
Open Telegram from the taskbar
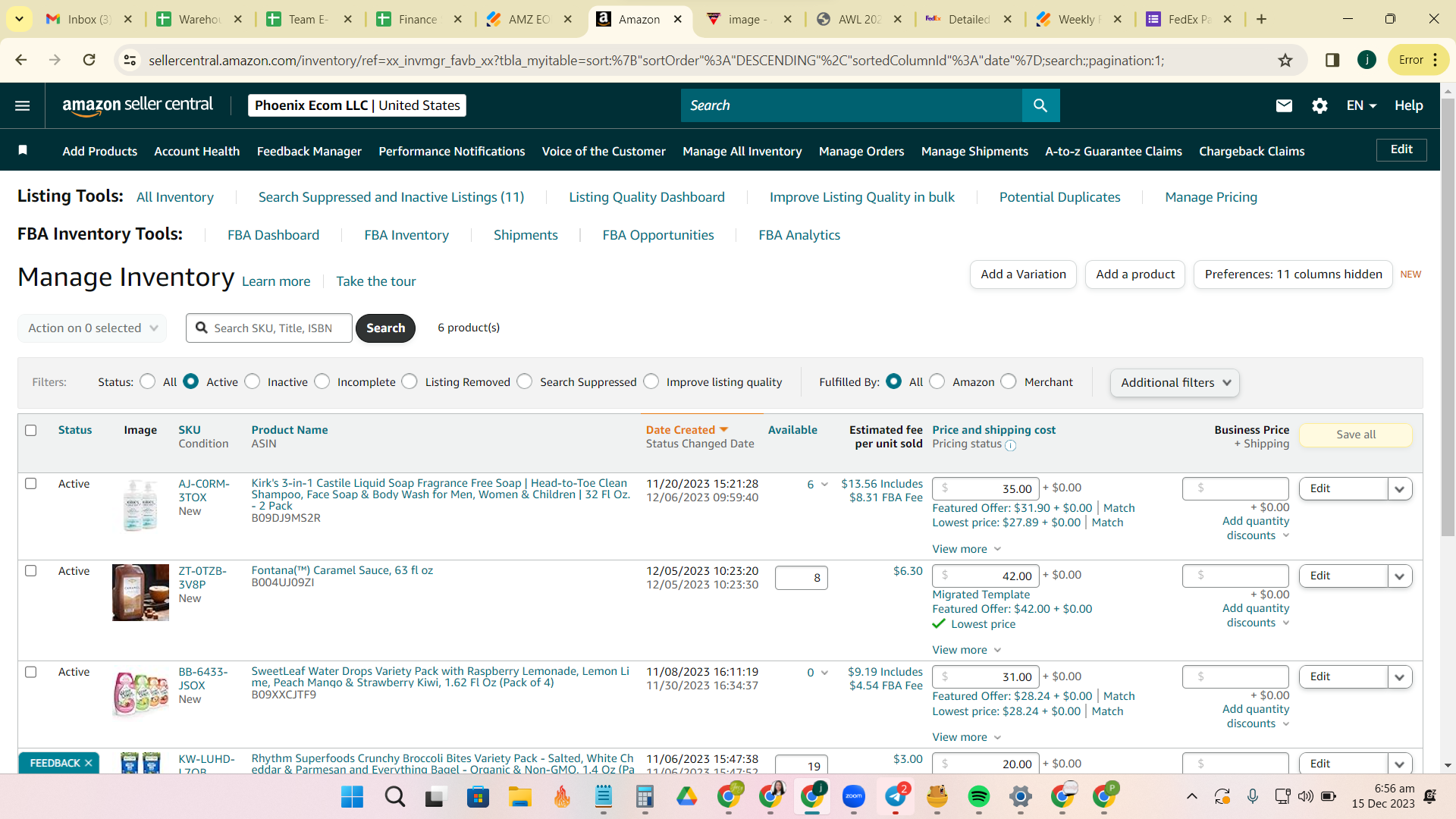[x=896, y=796]
